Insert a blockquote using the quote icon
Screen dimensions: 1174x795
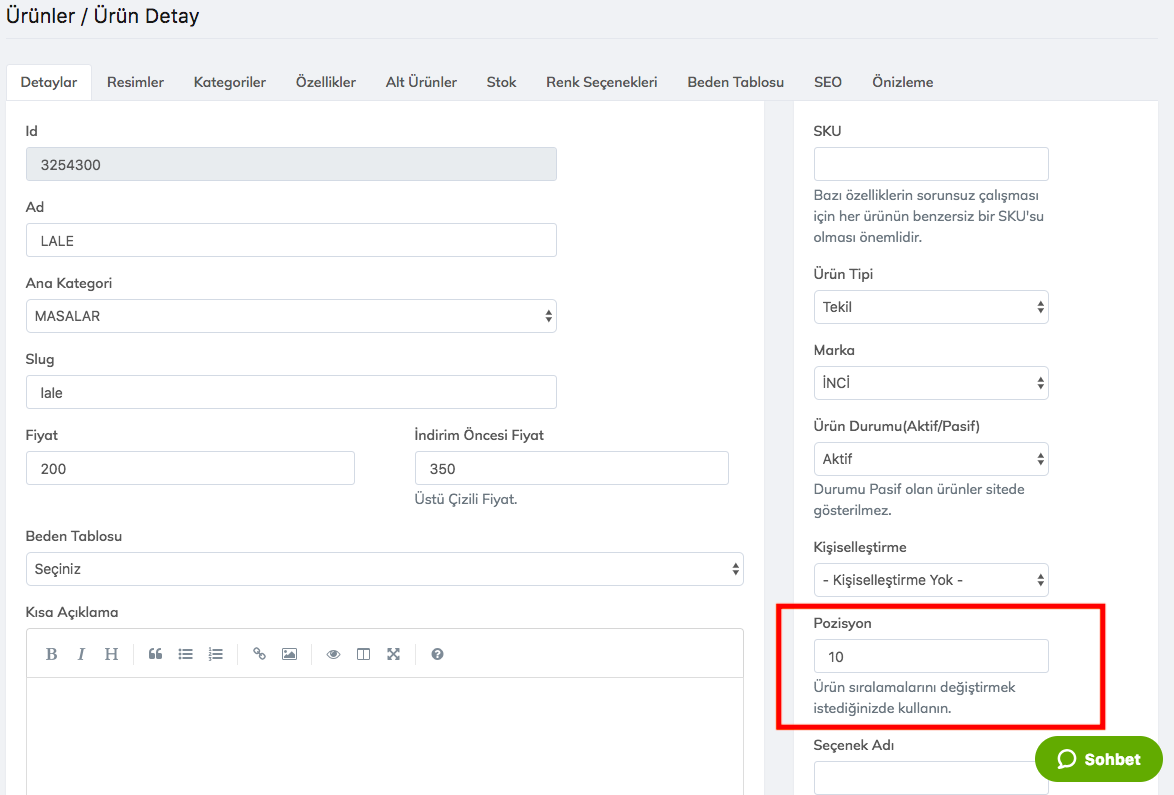[155, 654]
